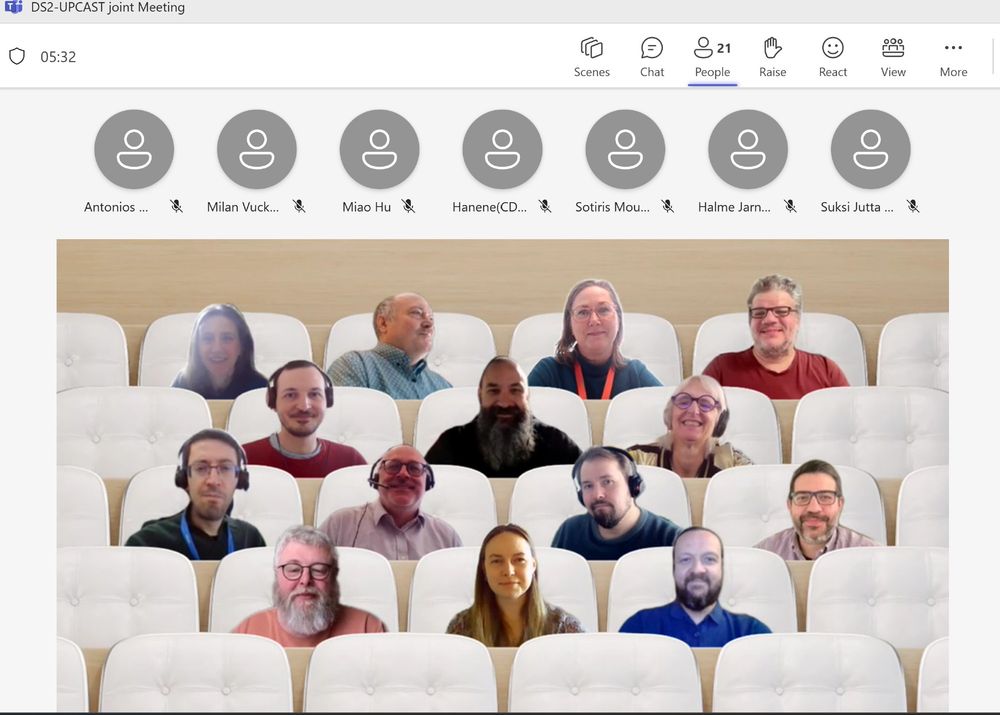Click the Suksi Jutta name label

[x=857, y=207]
